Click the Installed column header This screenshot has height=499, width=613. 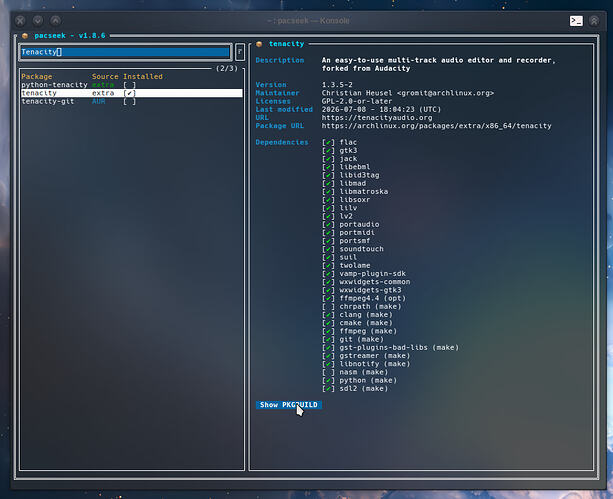tap(143, 77)
